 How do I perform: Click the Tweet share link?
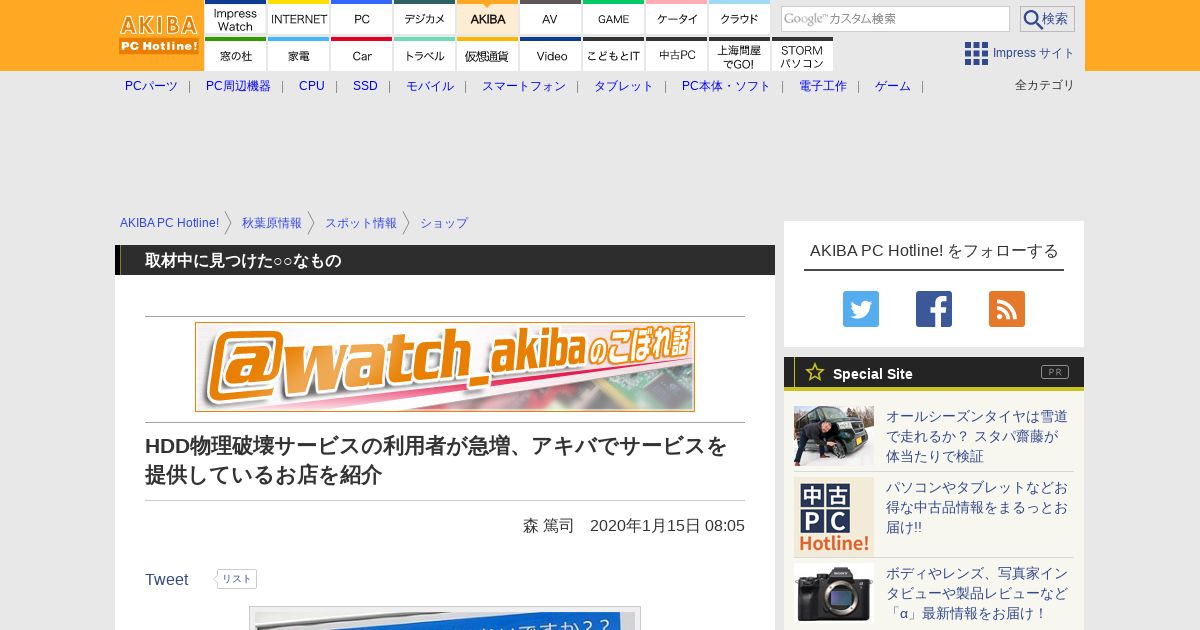coord(167,580)
